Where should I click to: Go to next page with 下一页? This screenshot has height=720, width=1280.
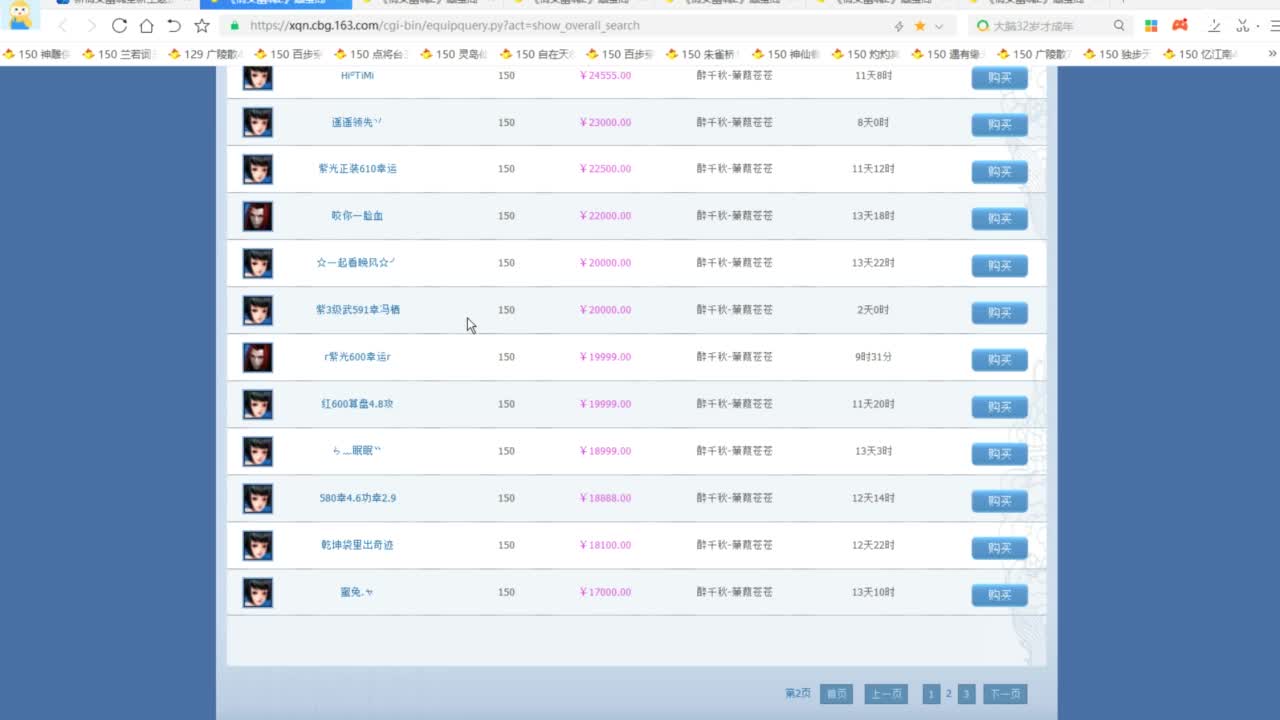(1005, 694)
